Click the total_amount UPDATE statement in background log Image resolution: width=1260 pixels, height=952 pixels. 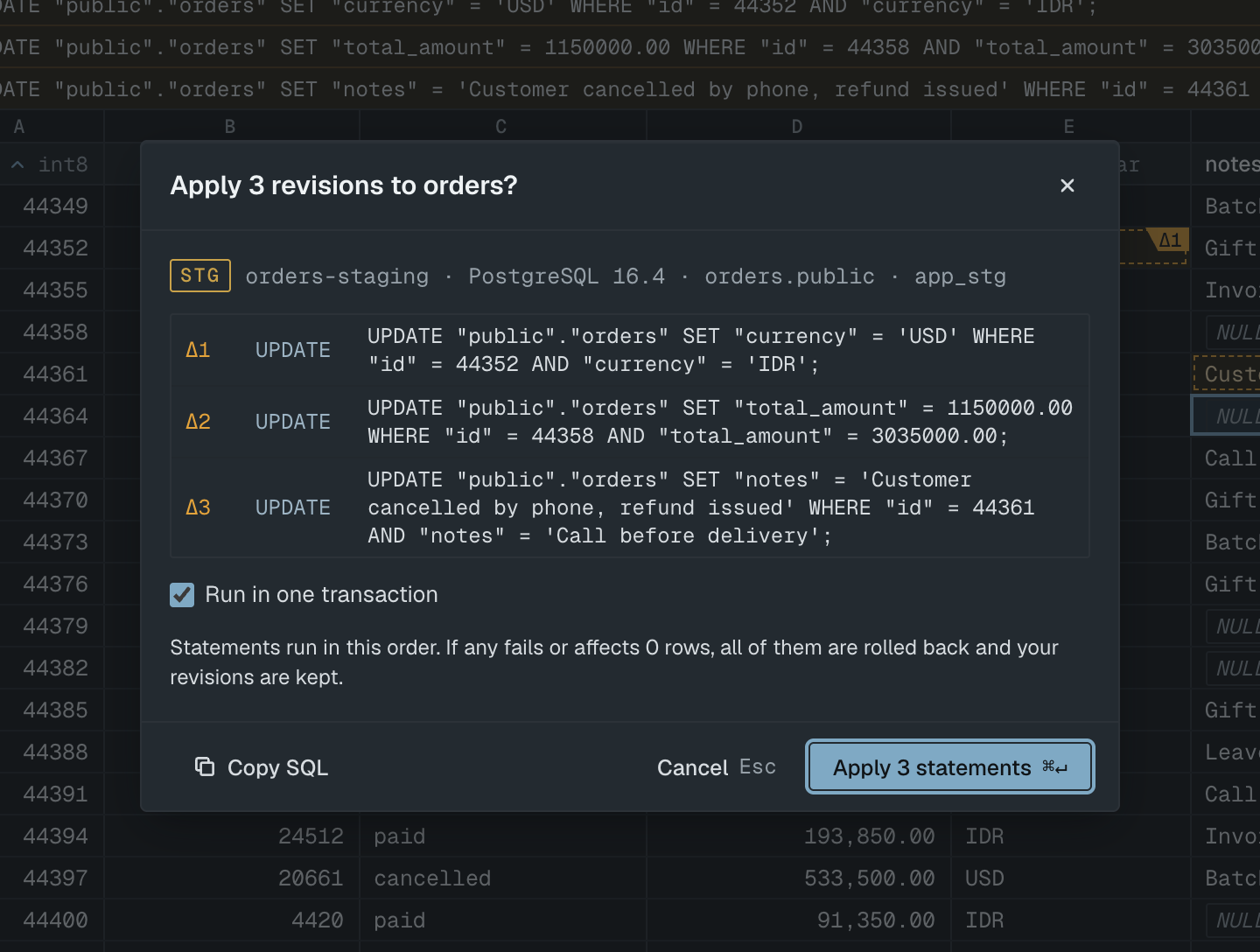pos(630,47)
